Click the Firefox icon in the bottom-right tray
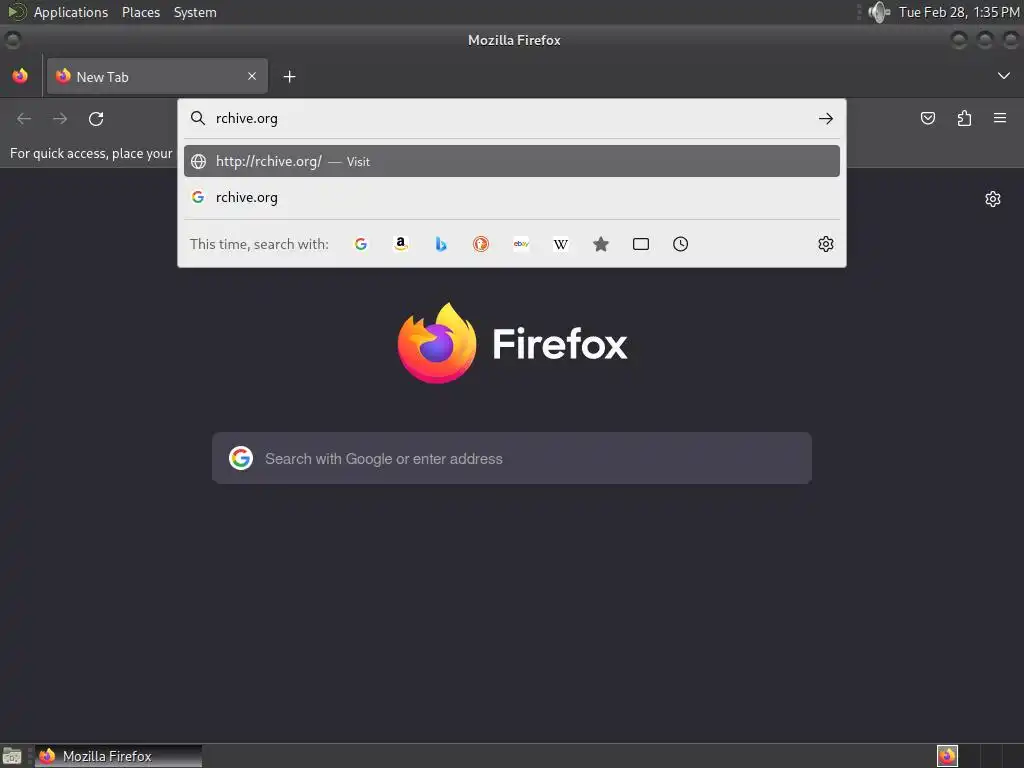 (x=947, y=756)
